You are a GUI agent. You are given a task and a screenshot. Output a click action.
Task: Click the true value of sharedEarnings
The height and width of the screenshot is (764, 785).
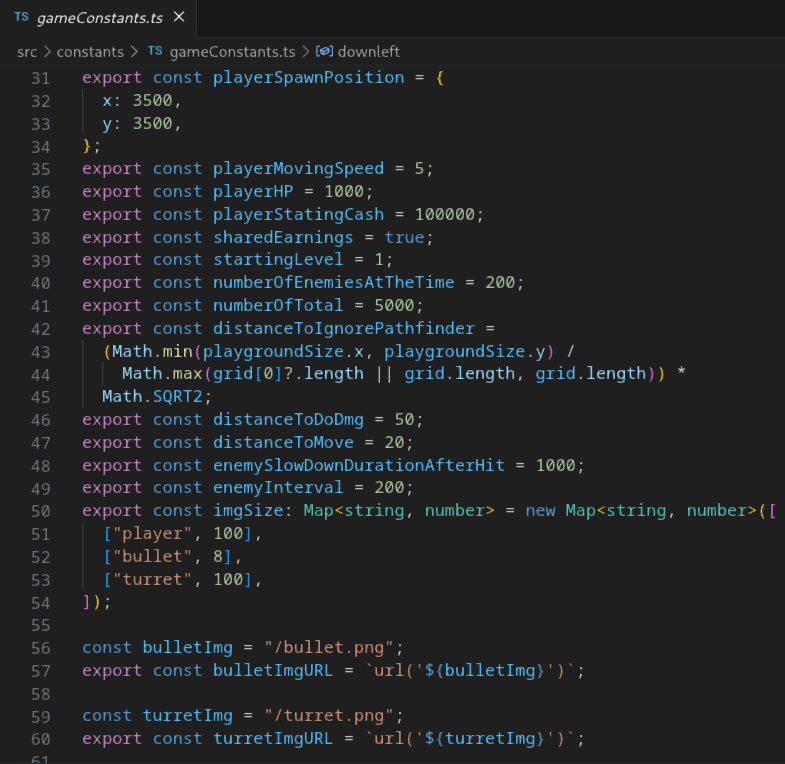coord(404,237)
